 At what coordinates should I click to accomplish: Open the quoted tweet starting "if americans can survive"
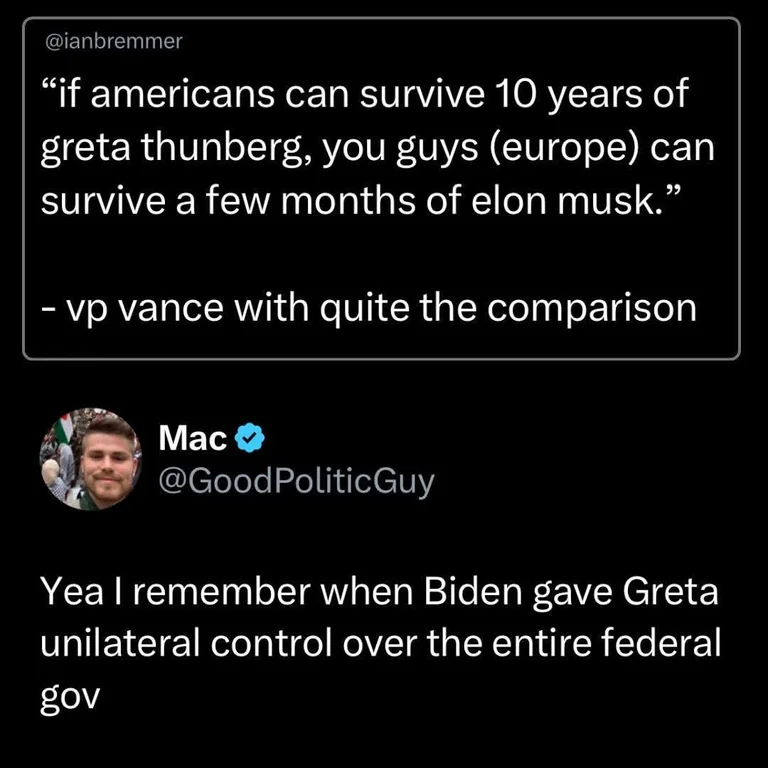point(381,189)
